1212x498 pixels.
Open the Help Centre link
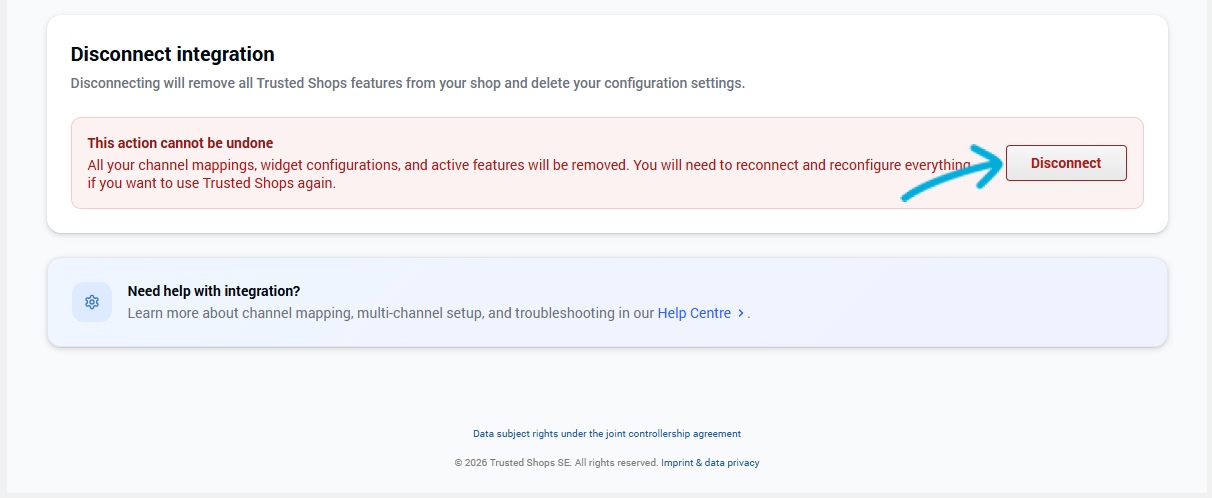point(694,313)
